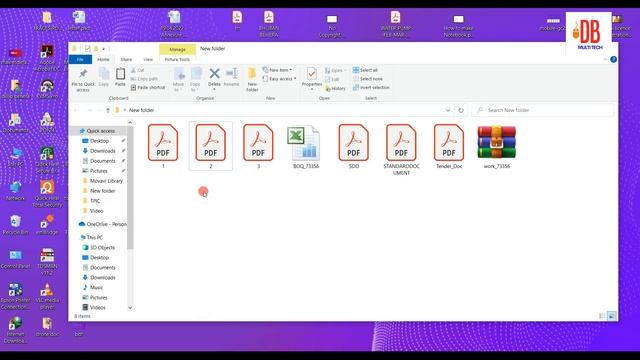This screenshot has width=640, height=360.
Task: Switch to the Home tab
Action: pyautogui.click(x=103, y=60)
